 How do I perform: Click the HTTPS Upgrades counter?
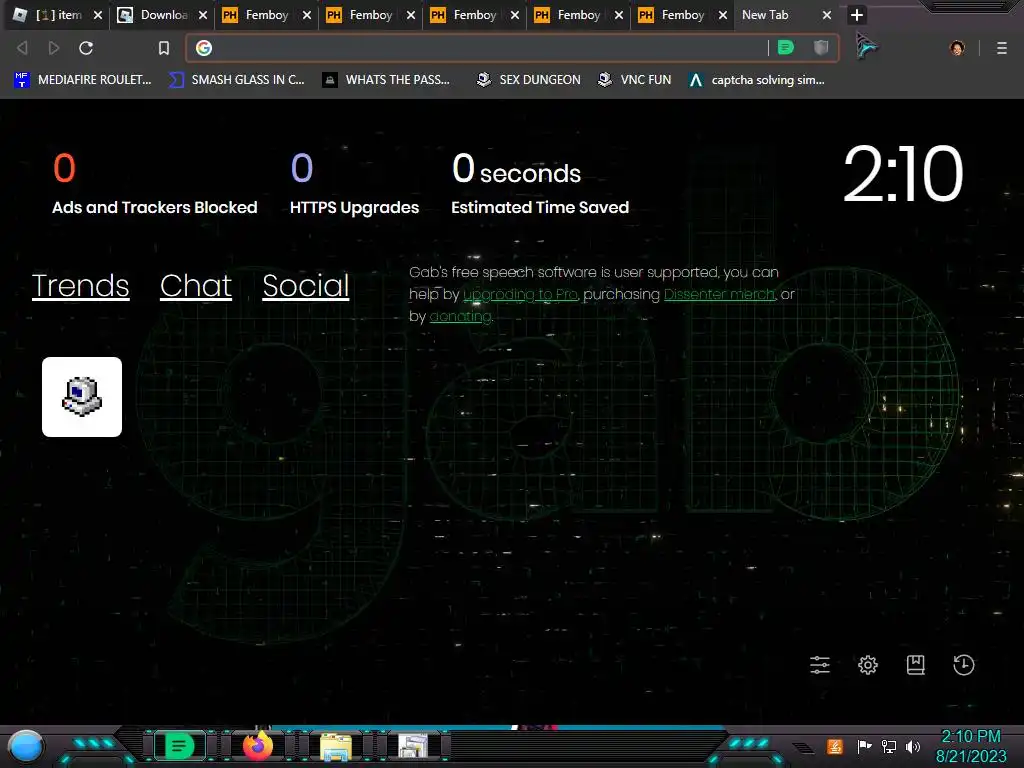tap(355, 184)
